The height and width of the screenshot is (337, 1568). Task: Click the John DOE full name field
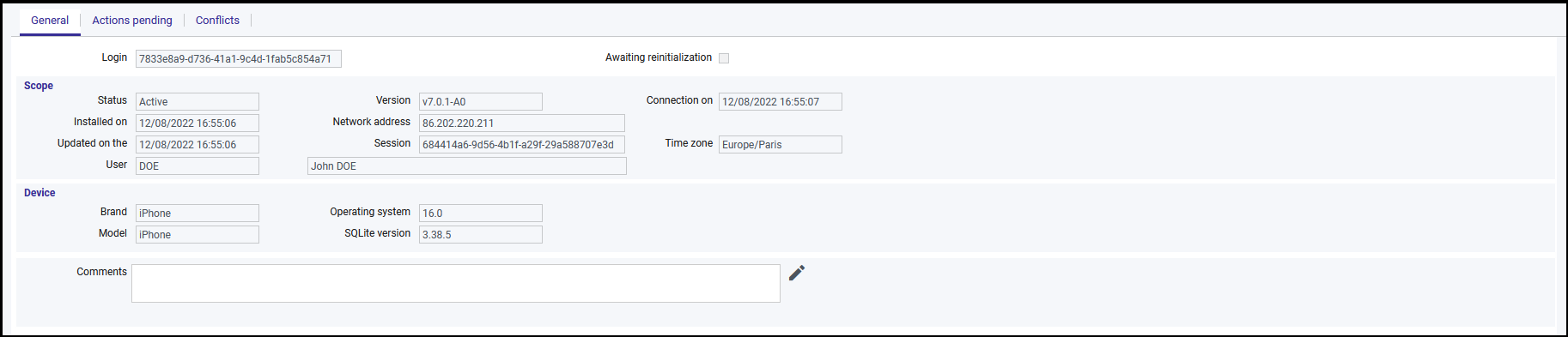pos(467,165)
